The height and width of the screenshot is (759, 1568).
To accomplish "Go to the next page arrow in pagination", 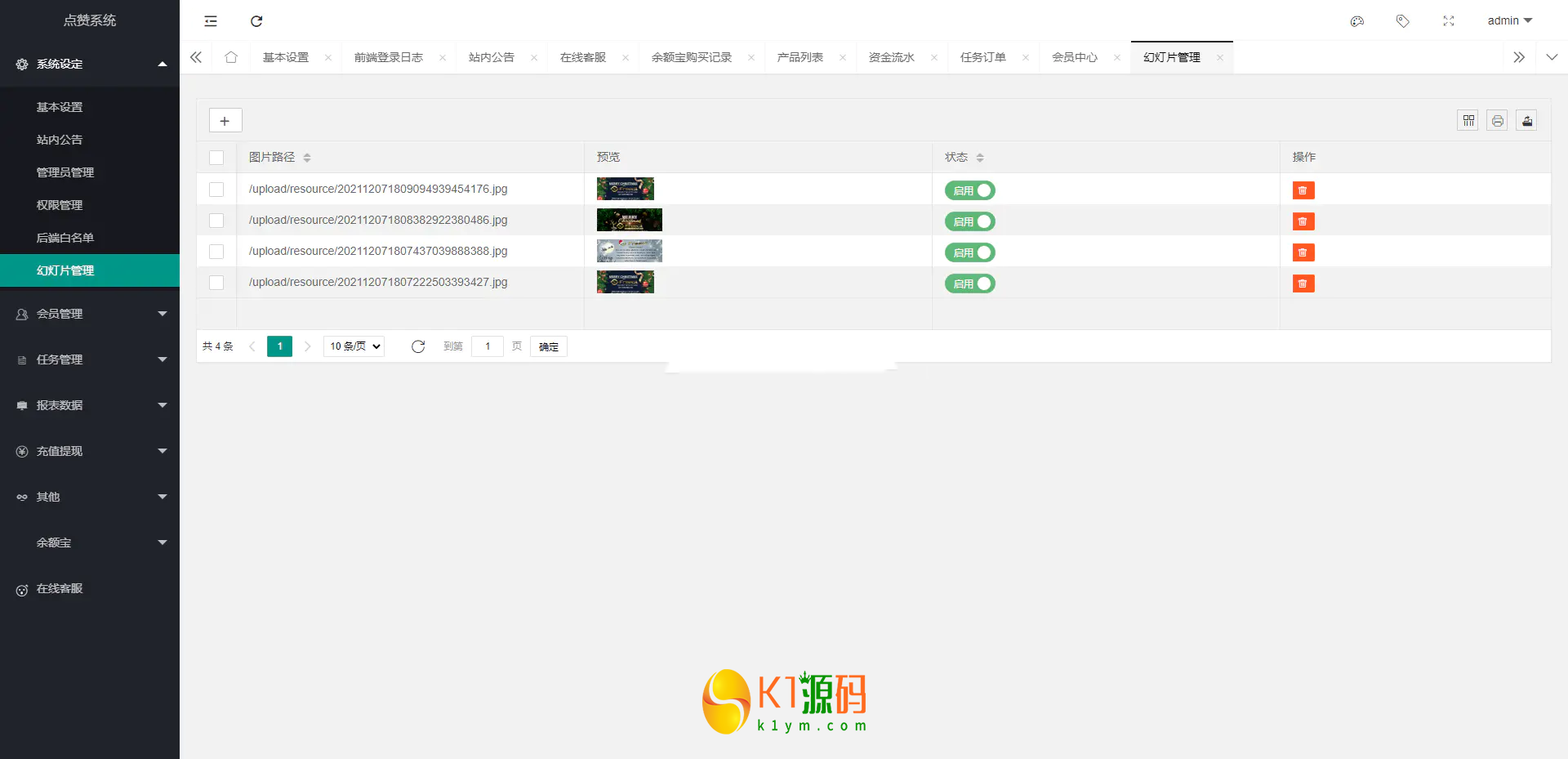I will pos(308,346).
